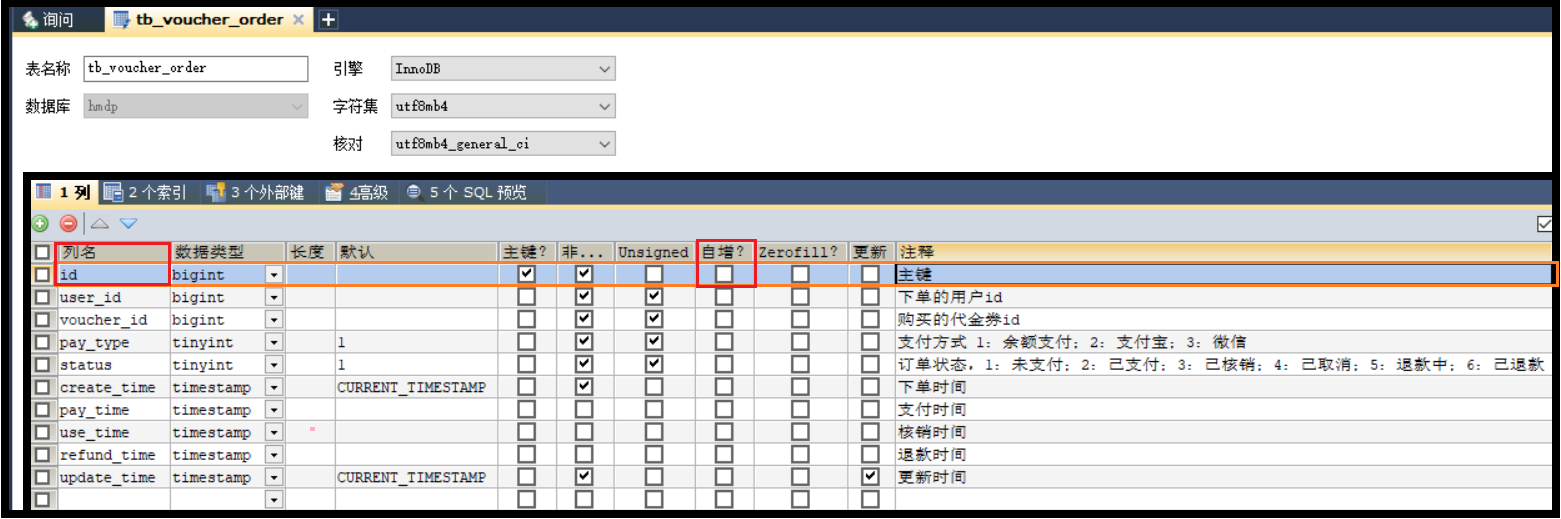
Task: Click the comment 下单的用户id
Action: click(x=950, y=297)
